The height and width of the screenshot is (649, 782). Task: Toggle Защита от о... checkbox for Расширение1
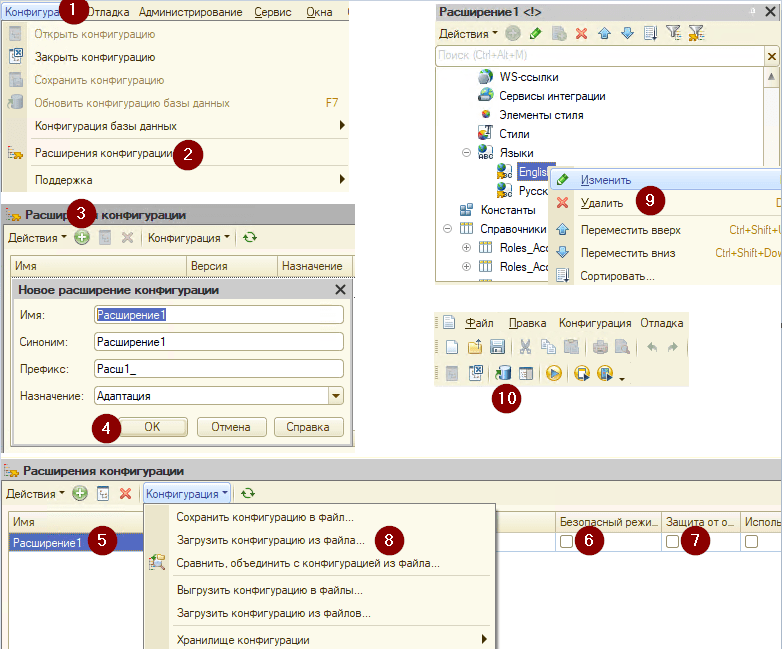(672, 541)
